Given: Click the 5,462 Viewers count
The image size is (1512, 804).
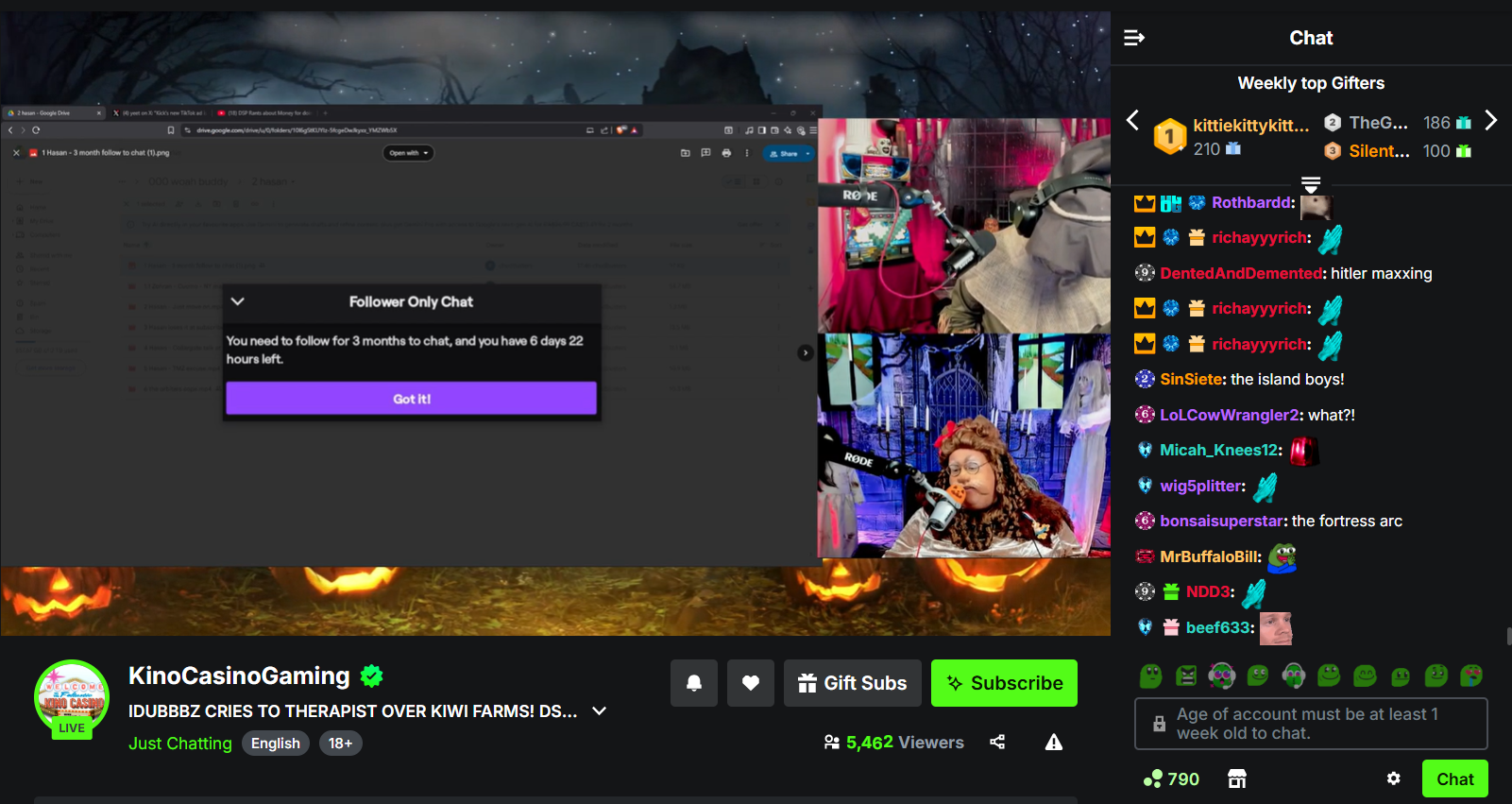Looking at the screenshot, I should [x=905, y=743].
